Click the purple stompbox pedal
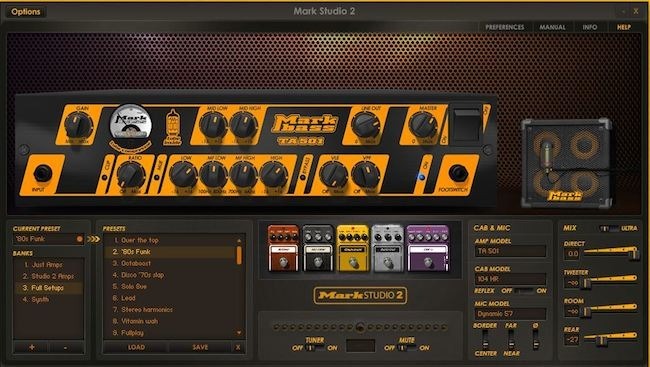The image size is (650, 367). pos(427,248)
